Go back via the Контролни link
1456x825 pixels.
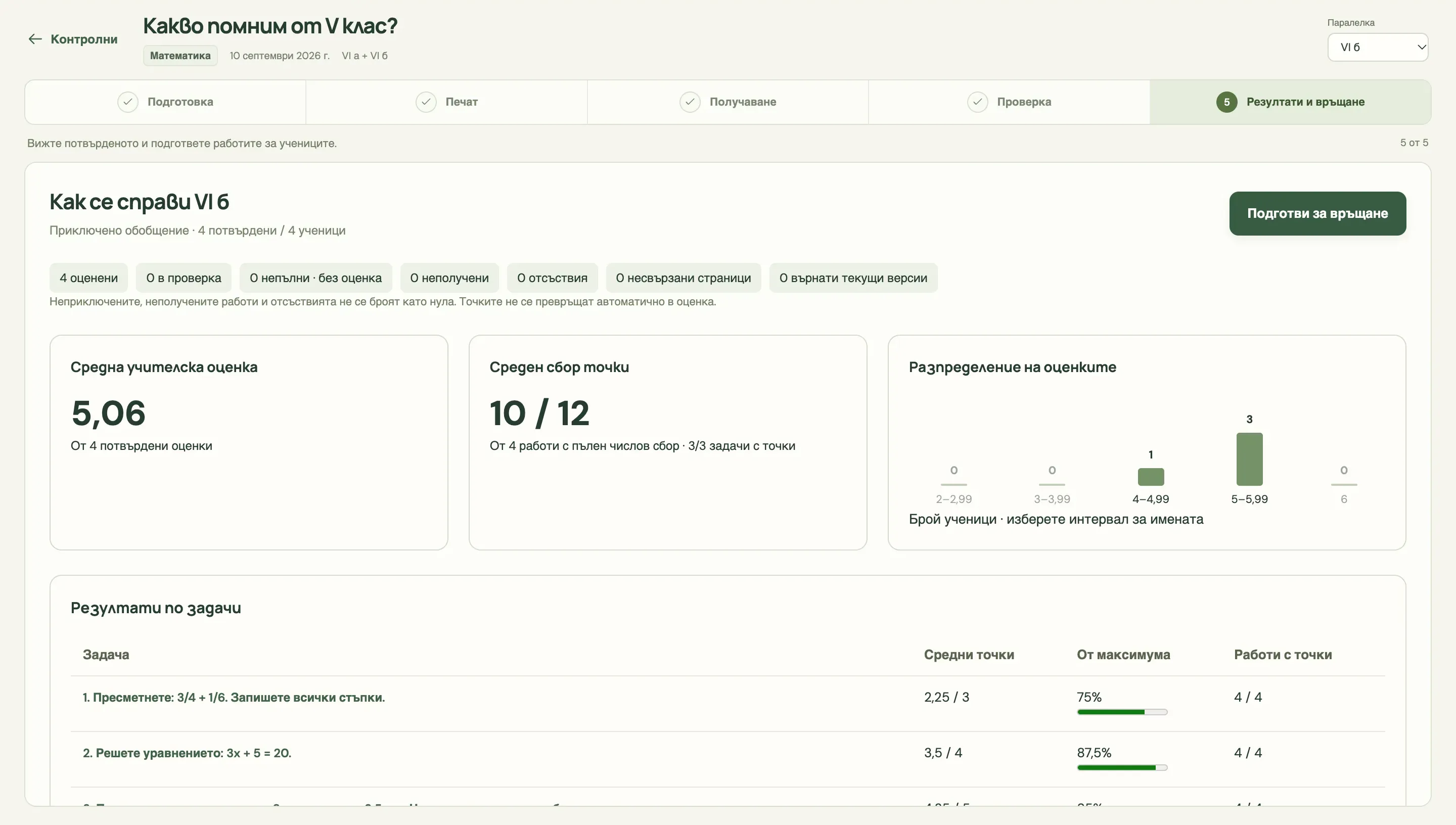pos(73,39)
